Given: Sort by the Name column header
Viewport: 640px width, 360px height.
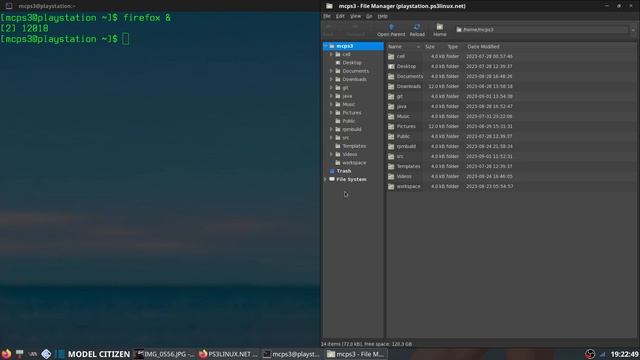Looking at the screenshot, I should [404, 47].
